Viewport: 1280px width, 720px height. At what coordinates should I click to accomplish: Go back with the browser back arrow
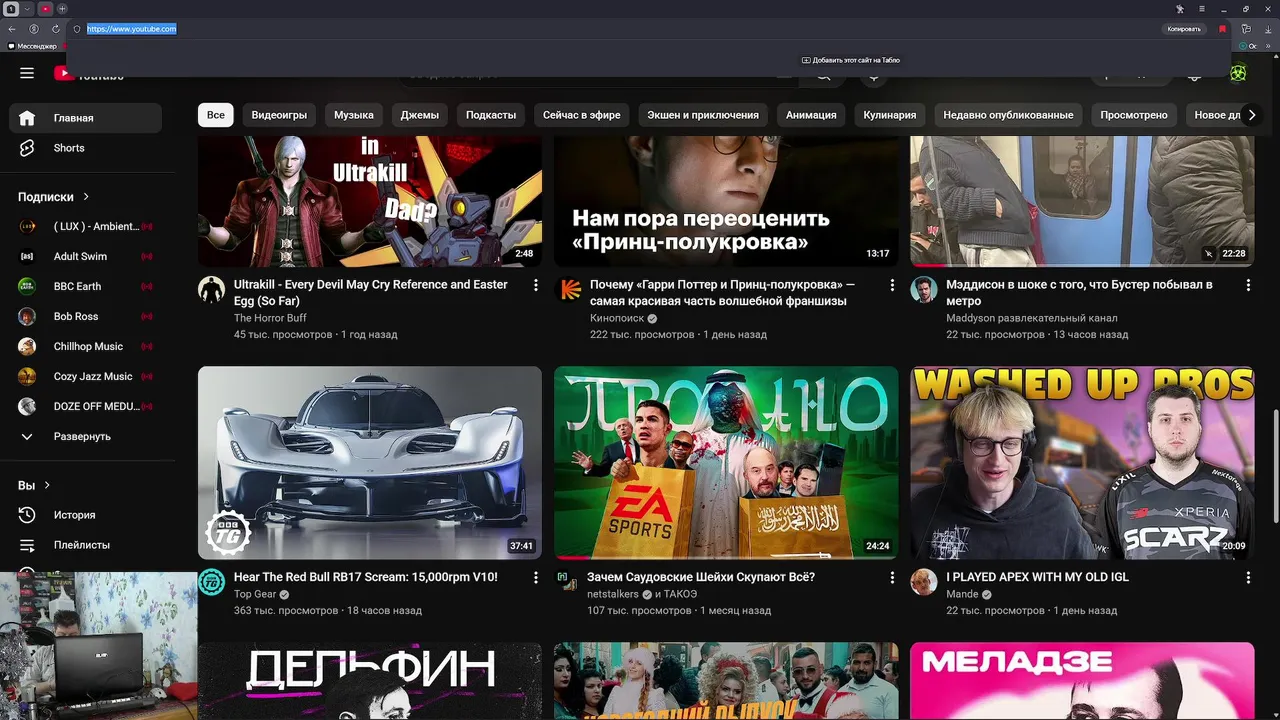[12, 29]
